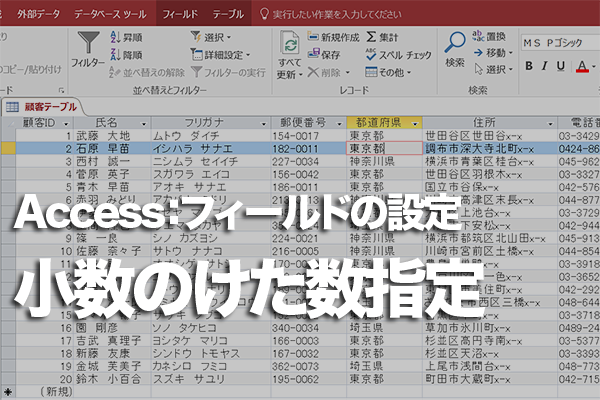Open 詳細設定 advanced filter options

click(220, 55)
